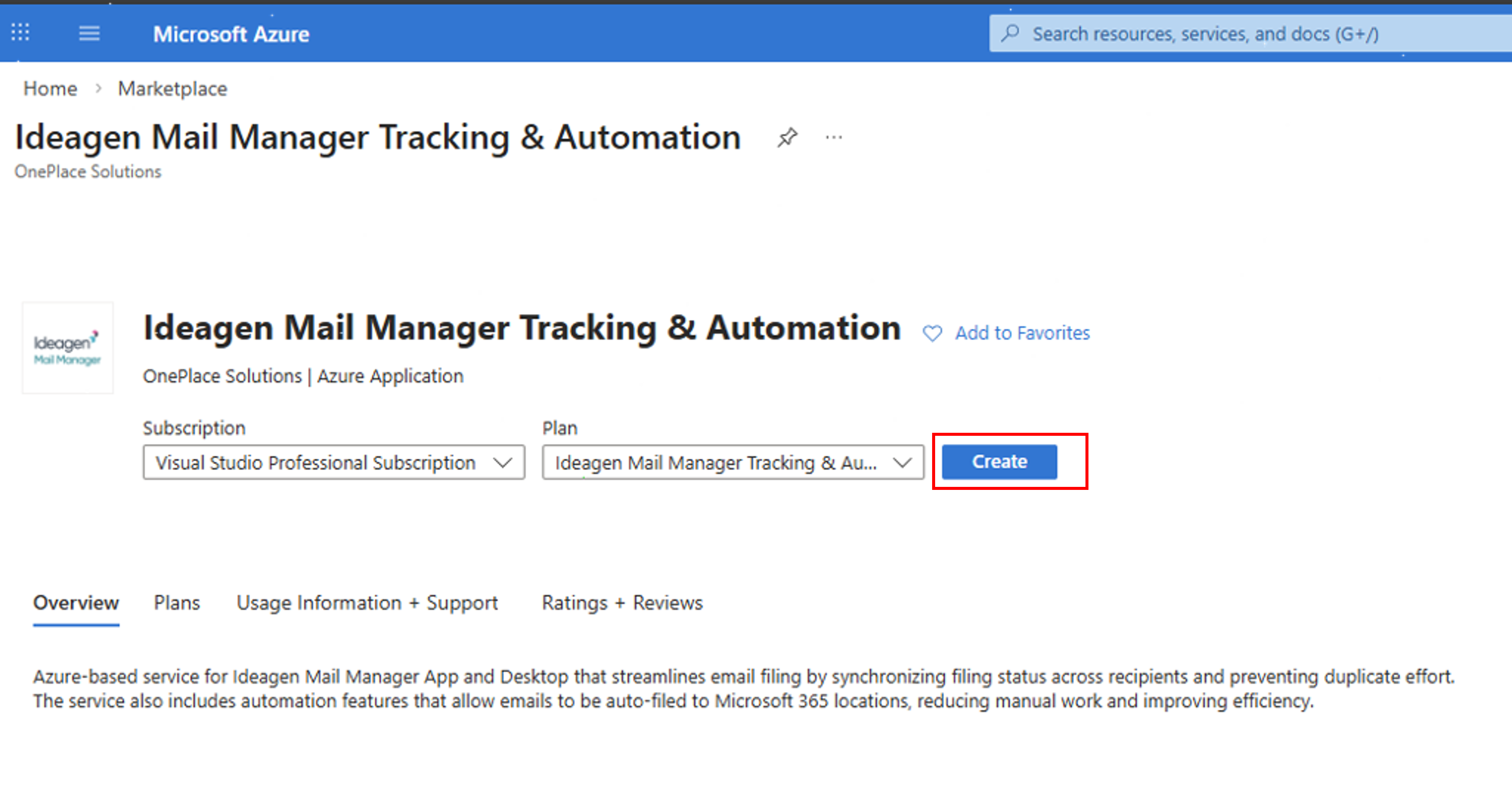Go to Marketplace breadcrumb
The width and height of the screenshot is (1512, 787).
[x=173, y=88]
